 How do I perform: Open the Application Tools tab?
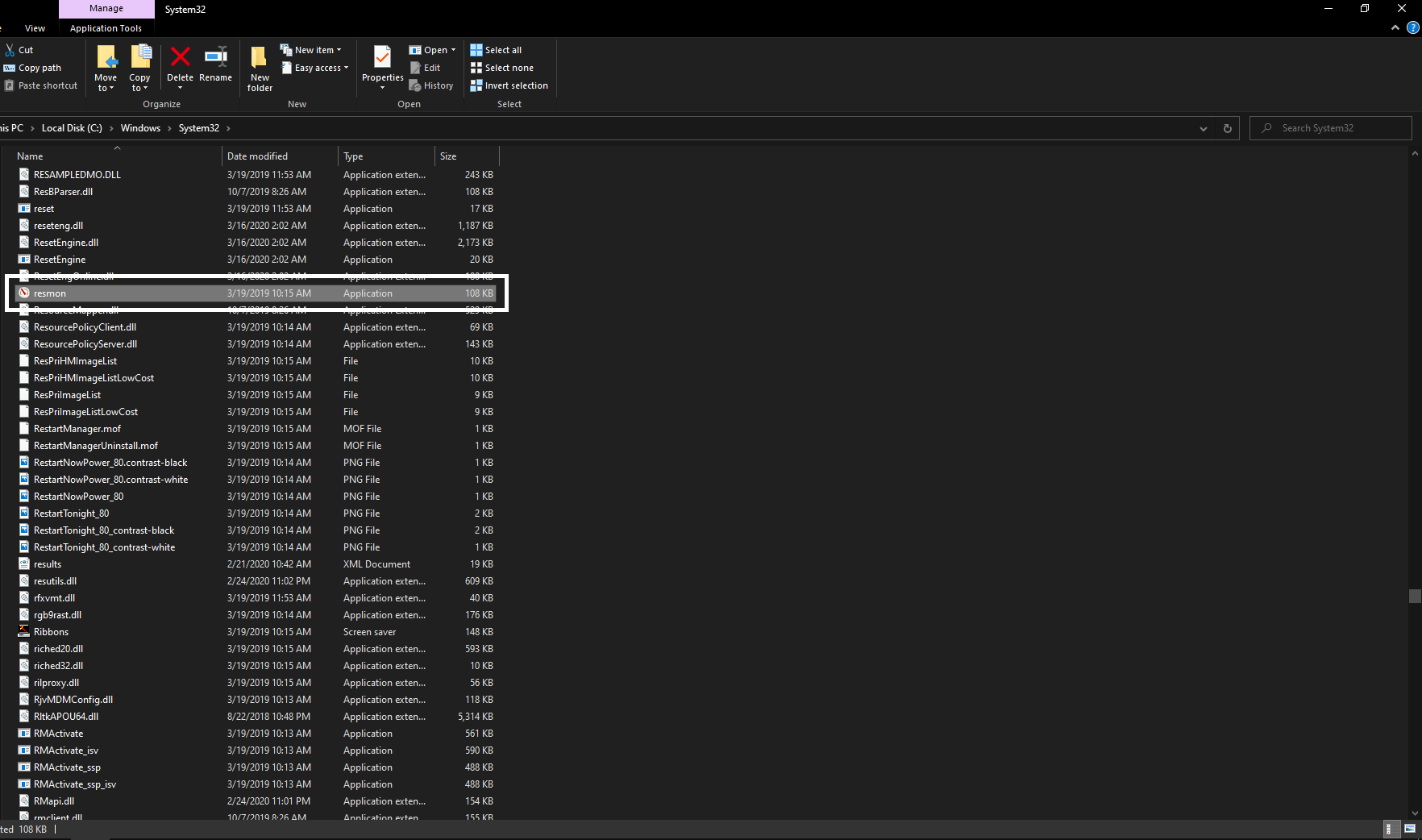pos(106,27)
